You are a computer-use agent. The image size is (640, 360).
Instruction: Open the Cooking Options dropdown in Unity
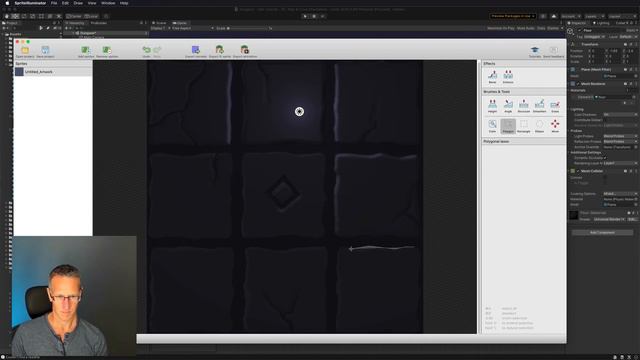[x=620, y=193]
